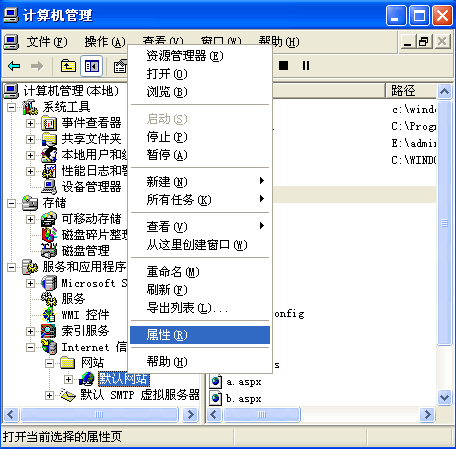Collapse the 系统工具 tree node
This screenshot has width=456, height=449.
coord(11,107)
